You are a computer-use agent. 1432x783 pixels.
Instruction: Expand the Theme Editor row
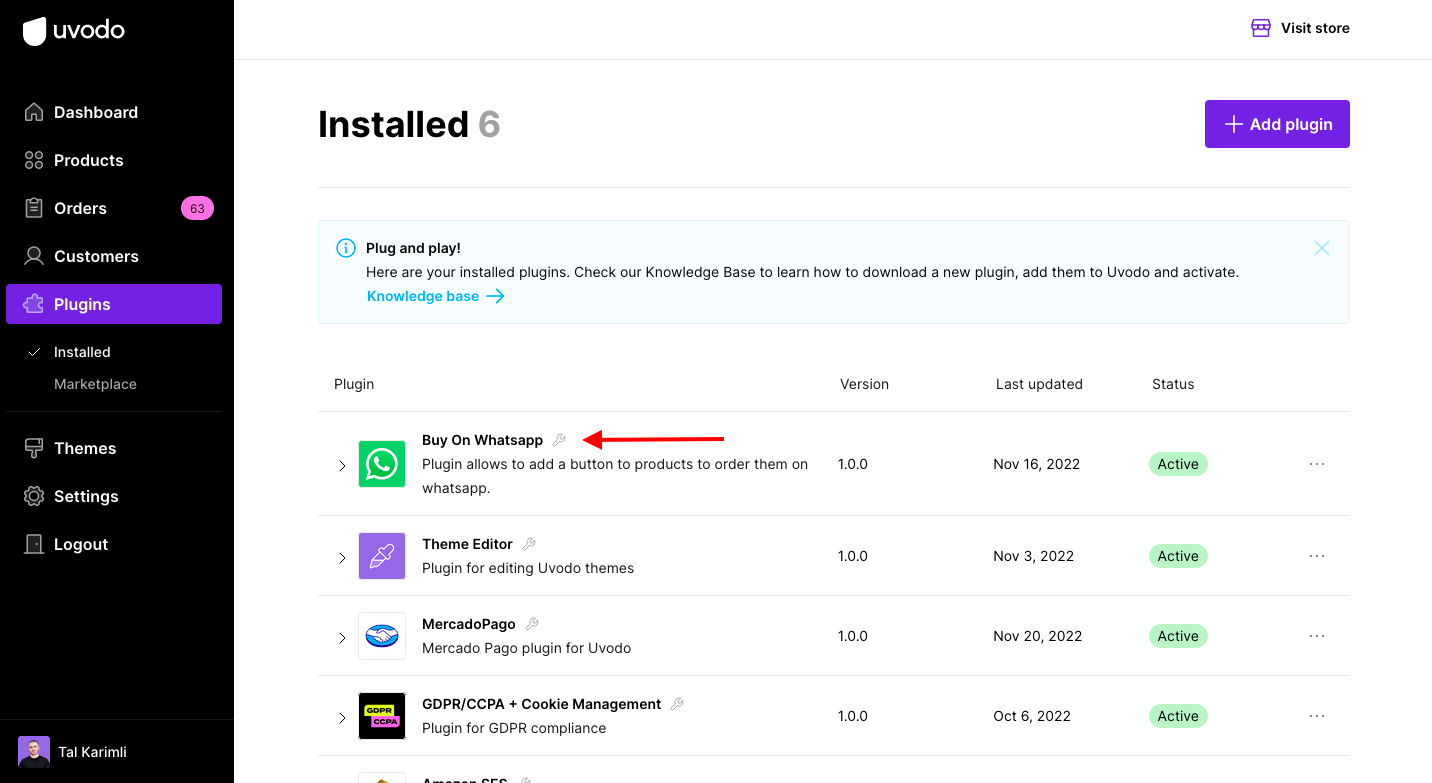(x=342, y=558)
